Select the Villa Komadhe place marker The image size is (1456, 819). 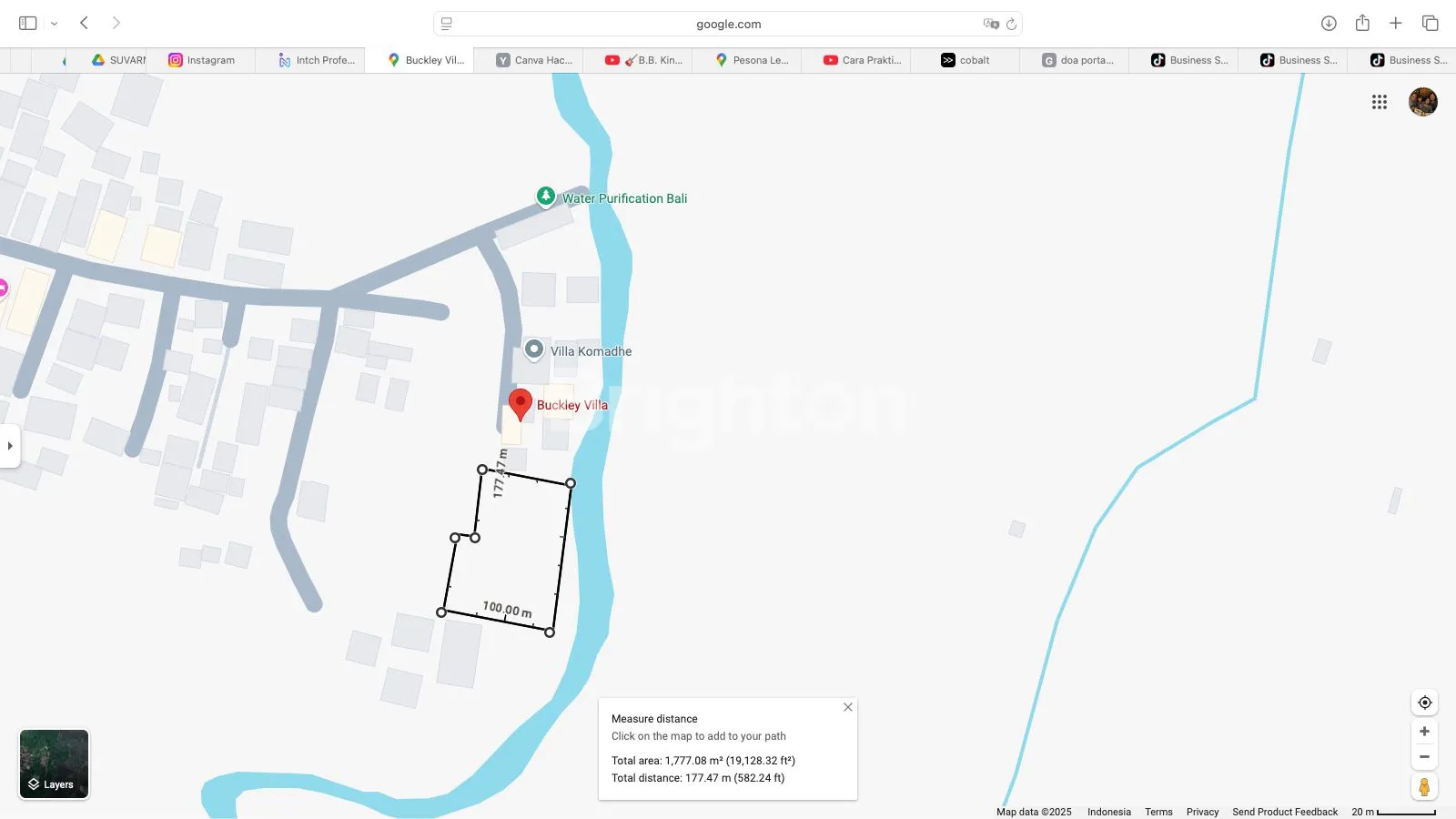534,349
